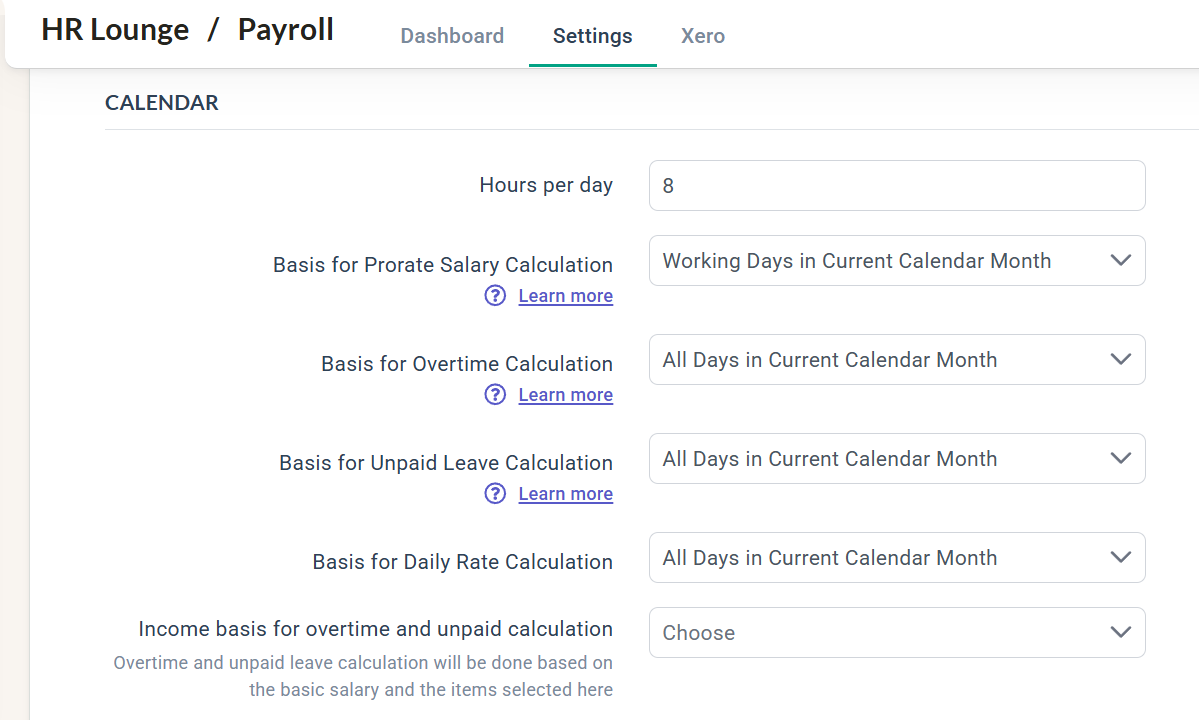
Task: Open the Basis for Unpaid Leave Calculation dropdown
Action: 897,458
